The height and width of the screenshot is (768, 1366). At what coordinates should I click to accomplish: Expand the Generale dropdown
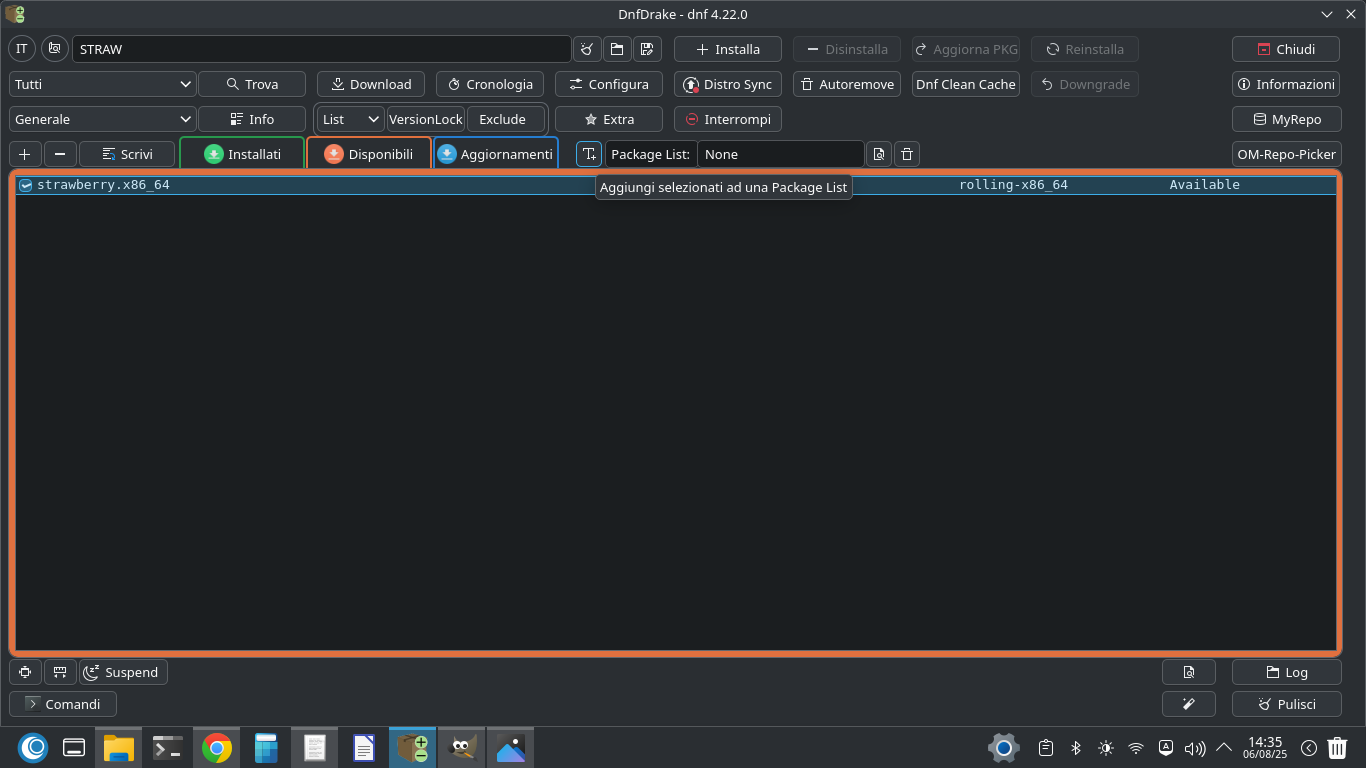[x=102, y=119]
